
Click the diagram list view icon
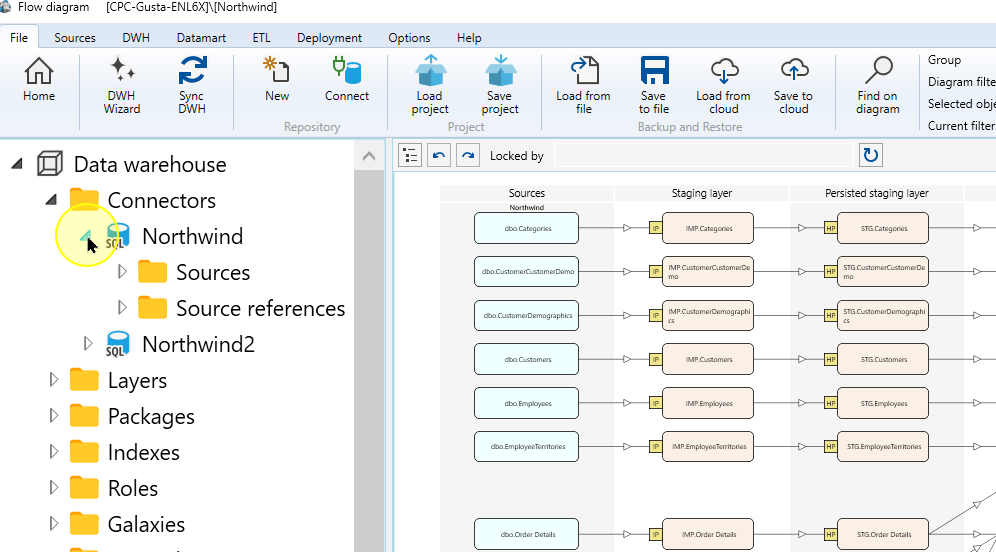click(x=410, y=155)
